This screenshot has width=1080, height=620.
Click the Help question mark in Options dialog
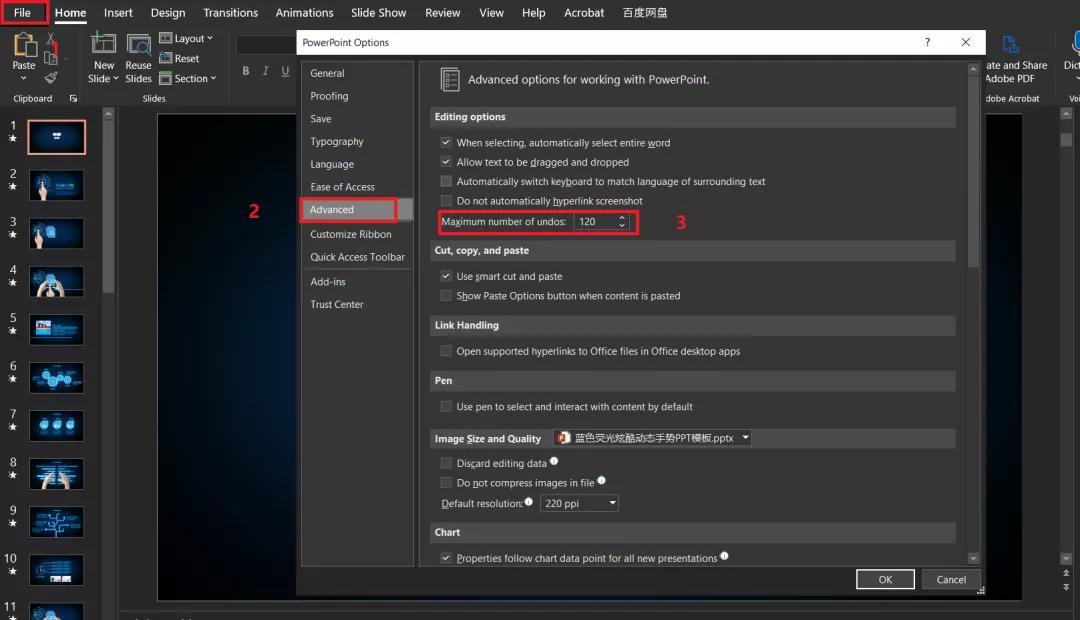pos(927,42)
